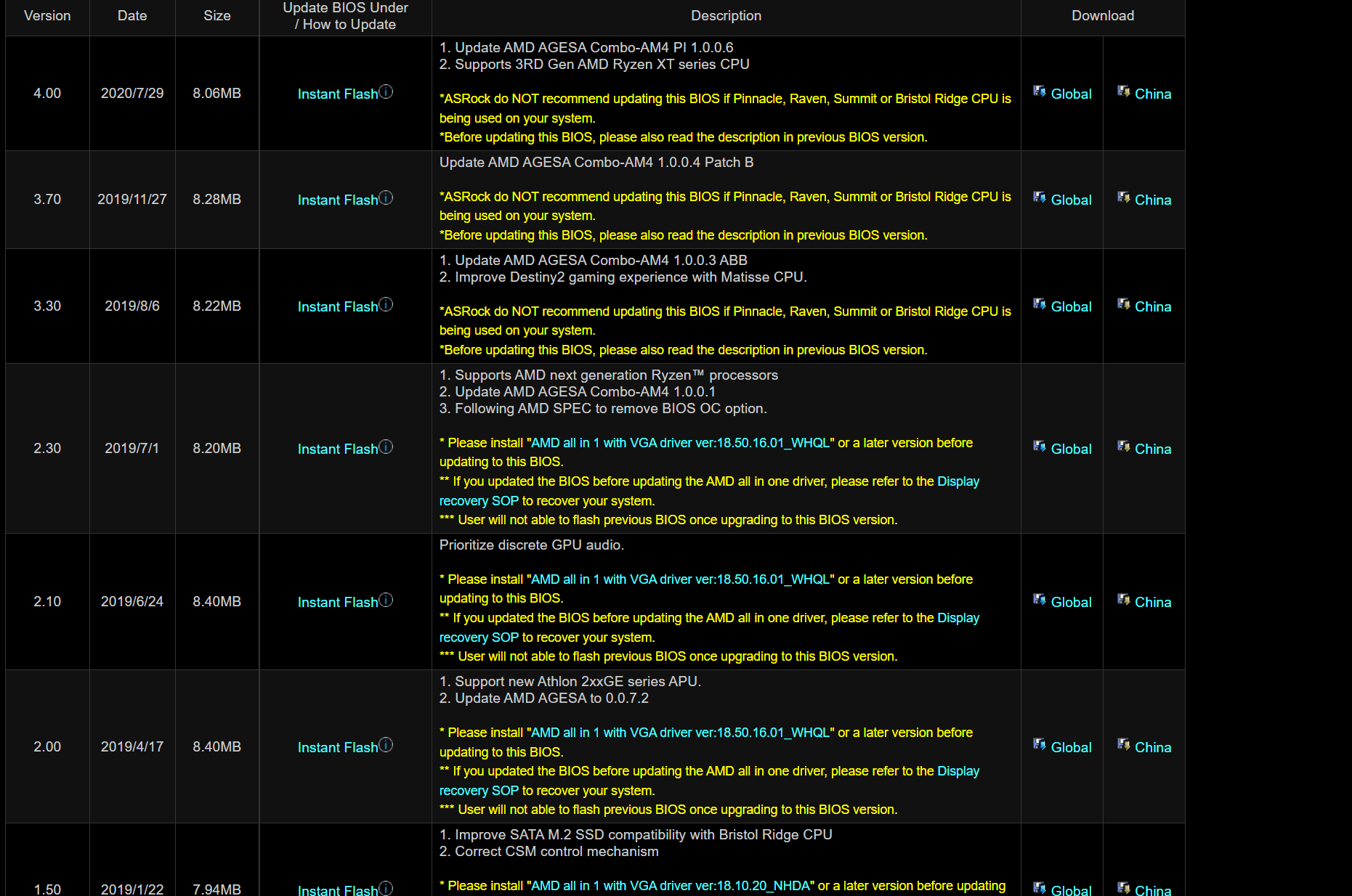Download version 1.50 China BIOS
Screen dimensions: 1352x896
coord(1153,889)
